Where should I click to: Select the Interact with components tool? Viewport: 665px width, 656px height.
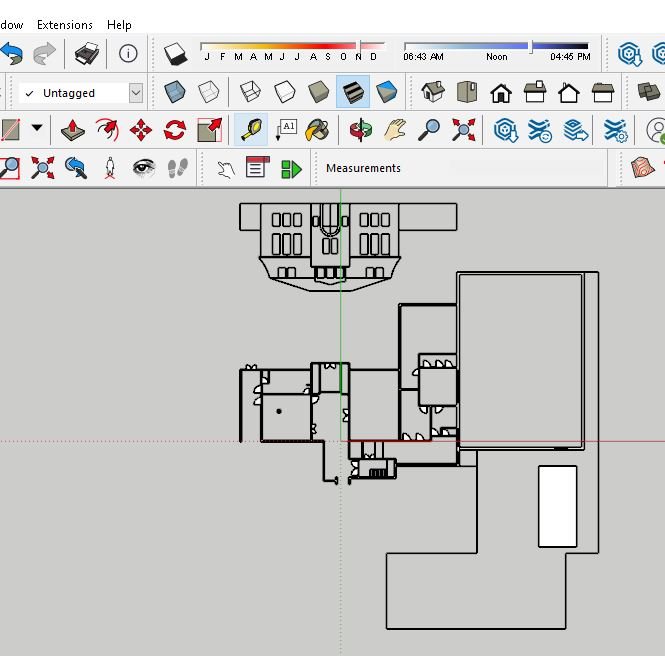[225, 169]
